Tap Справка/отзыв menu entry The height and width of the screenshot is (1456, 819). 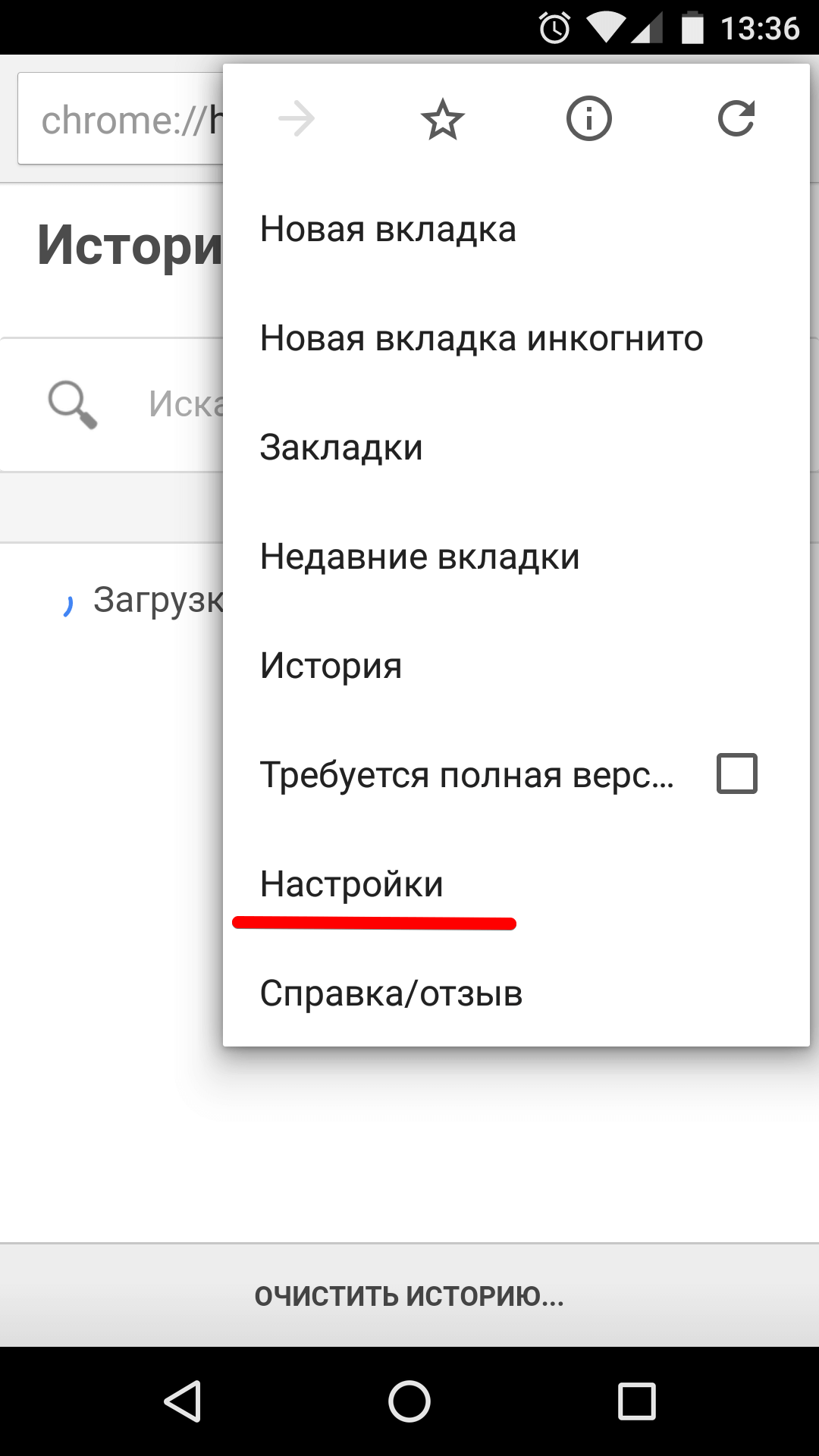[x=391, y=993]
